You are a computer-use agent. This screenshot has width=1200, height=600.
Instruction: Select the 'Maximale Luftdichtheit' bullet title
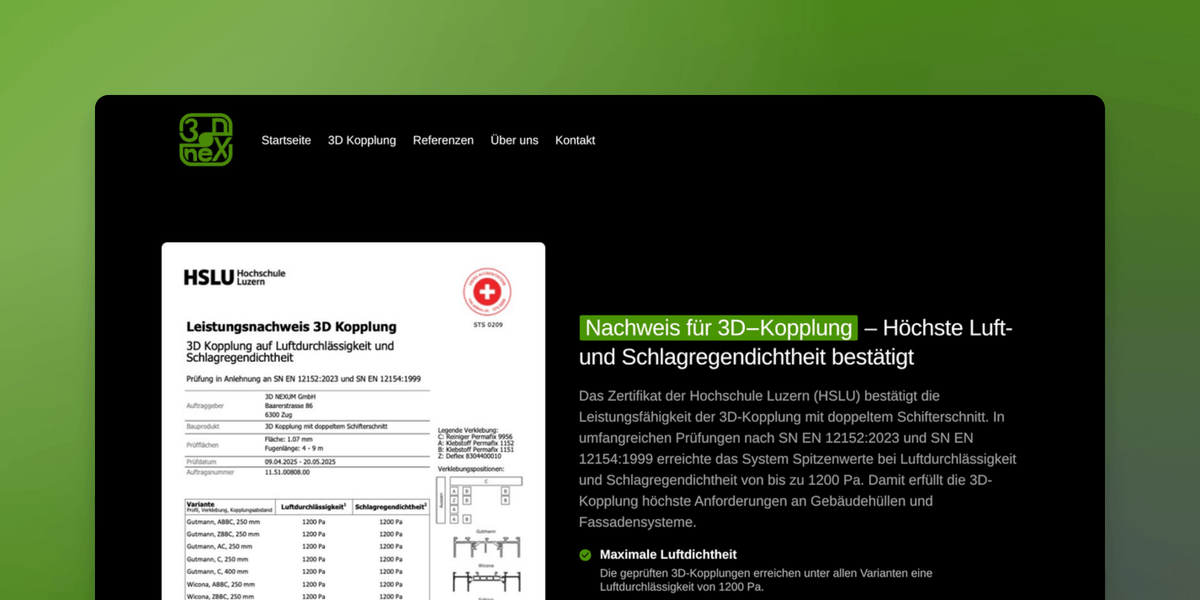(x=668, y=554)
